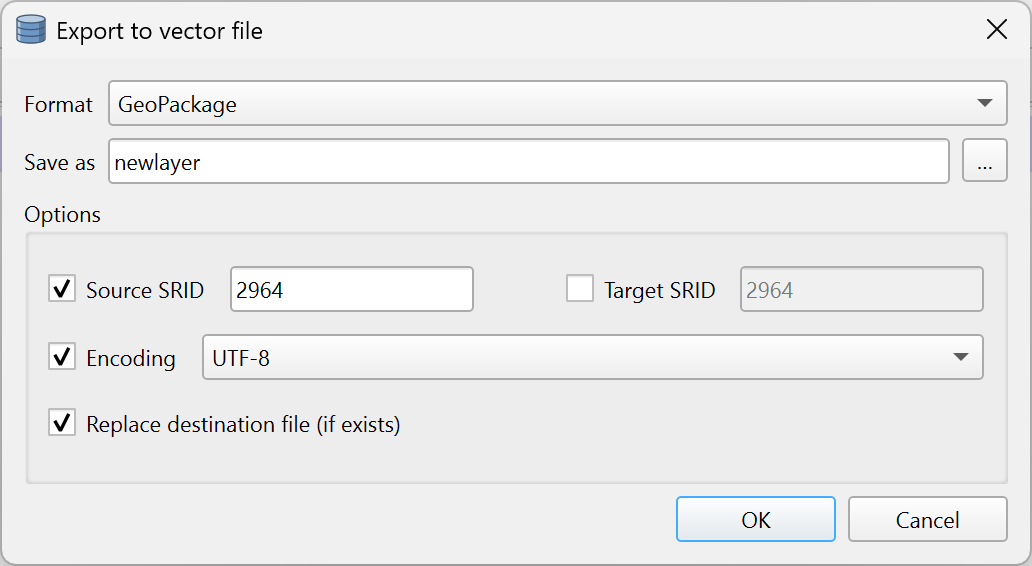The width and height of the screenshot is (1032, 566).
Task: Click the Save as text field
Action: pyautogui.click(x=528, y=162)
